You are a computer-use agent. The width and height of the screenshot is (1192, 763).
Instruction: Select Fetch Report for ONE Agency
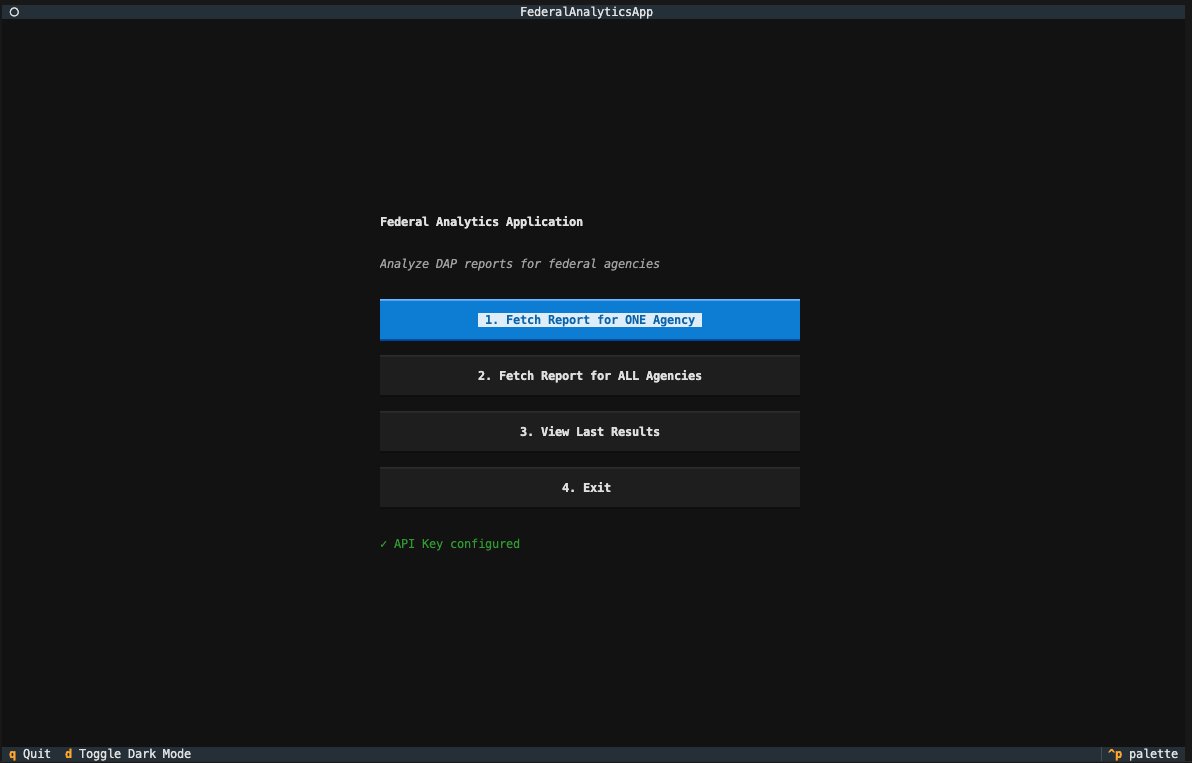click(589, 320)
